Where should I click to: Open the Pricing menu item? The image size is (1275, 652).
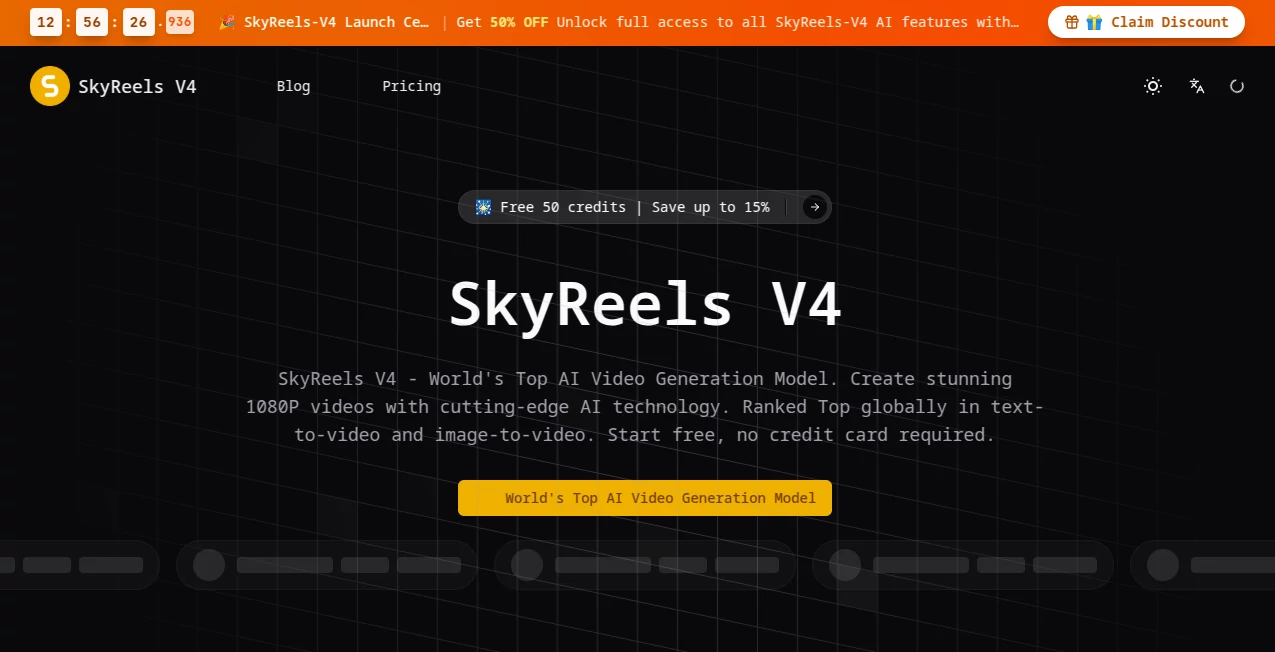[411, 86]
